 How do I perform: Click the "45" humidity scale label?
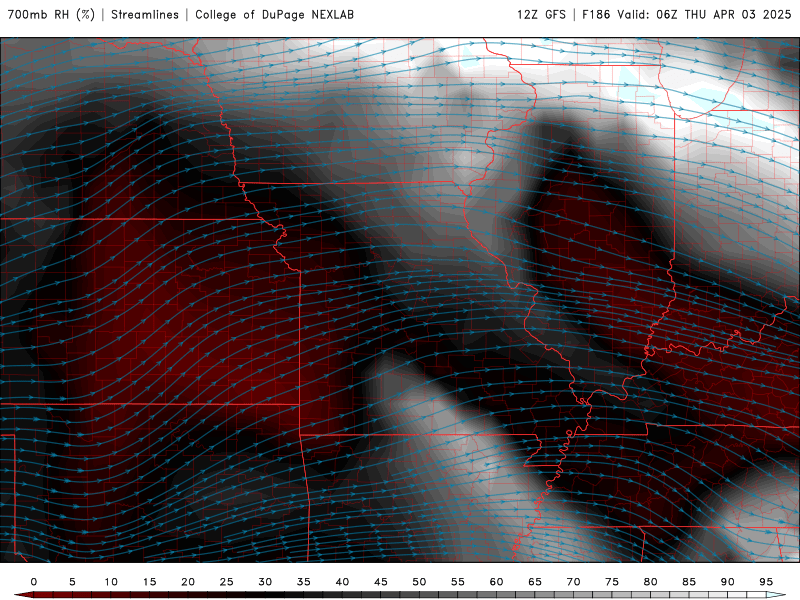tap(381, 582)
